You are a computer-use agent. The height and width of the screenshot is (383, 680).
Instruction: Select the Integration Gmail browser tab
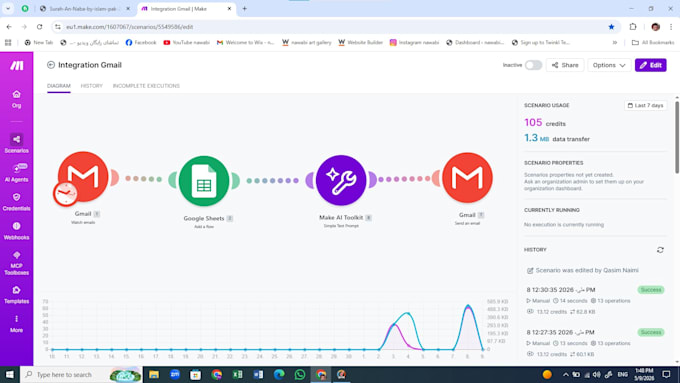click(x=186, y=9)
